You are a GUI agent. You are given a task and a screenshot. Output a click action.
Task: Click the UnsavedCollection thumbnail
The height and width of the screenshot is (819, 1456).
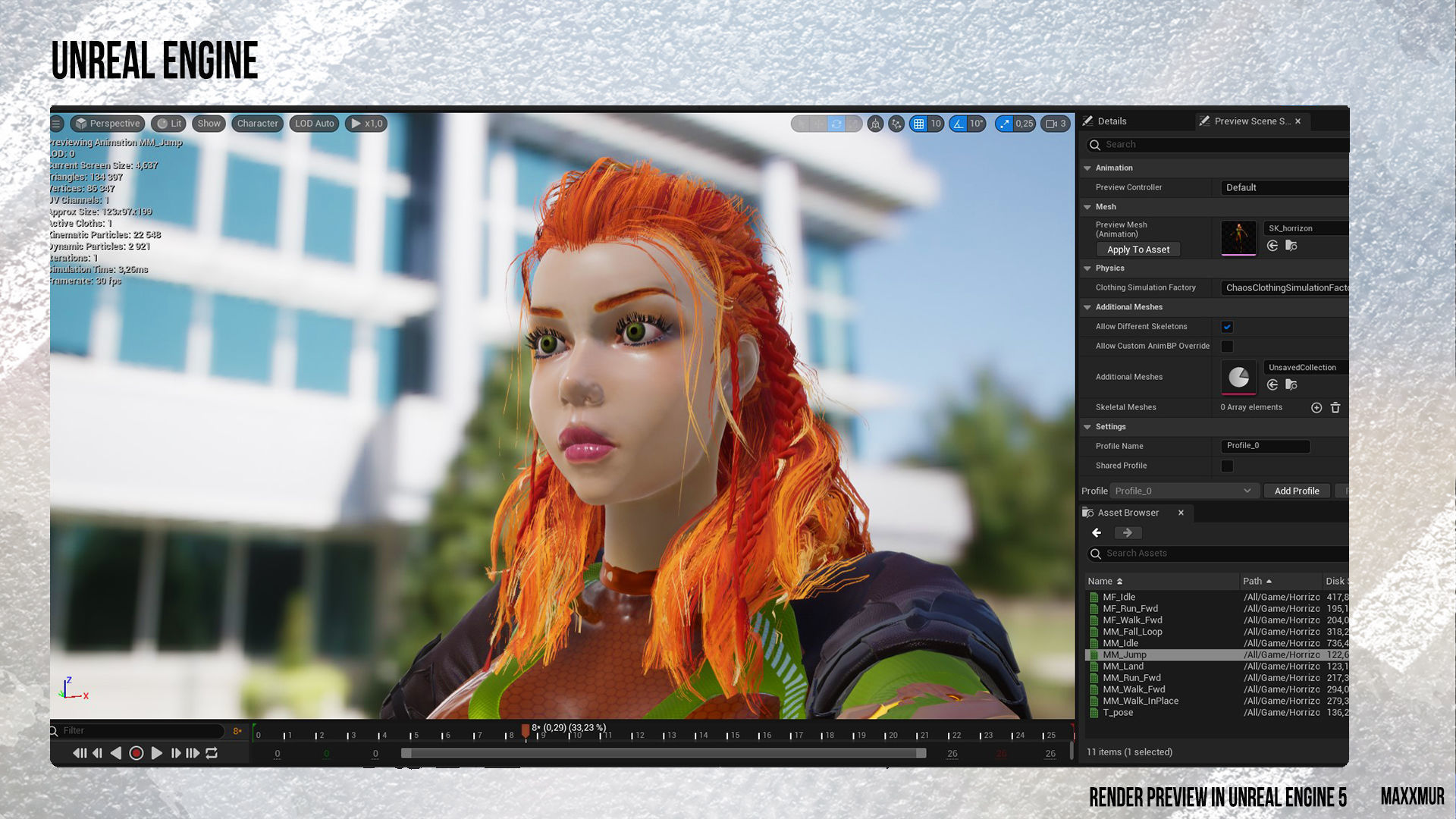(1238, 377)
